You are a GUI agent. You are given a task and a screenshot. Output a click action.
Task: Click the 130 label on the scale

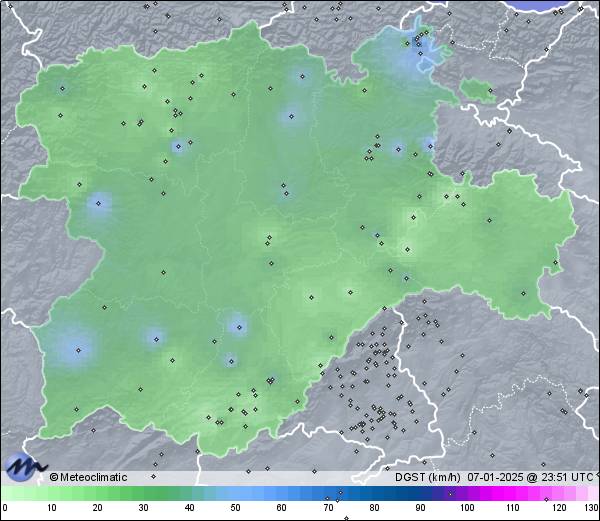click(592, 508)
